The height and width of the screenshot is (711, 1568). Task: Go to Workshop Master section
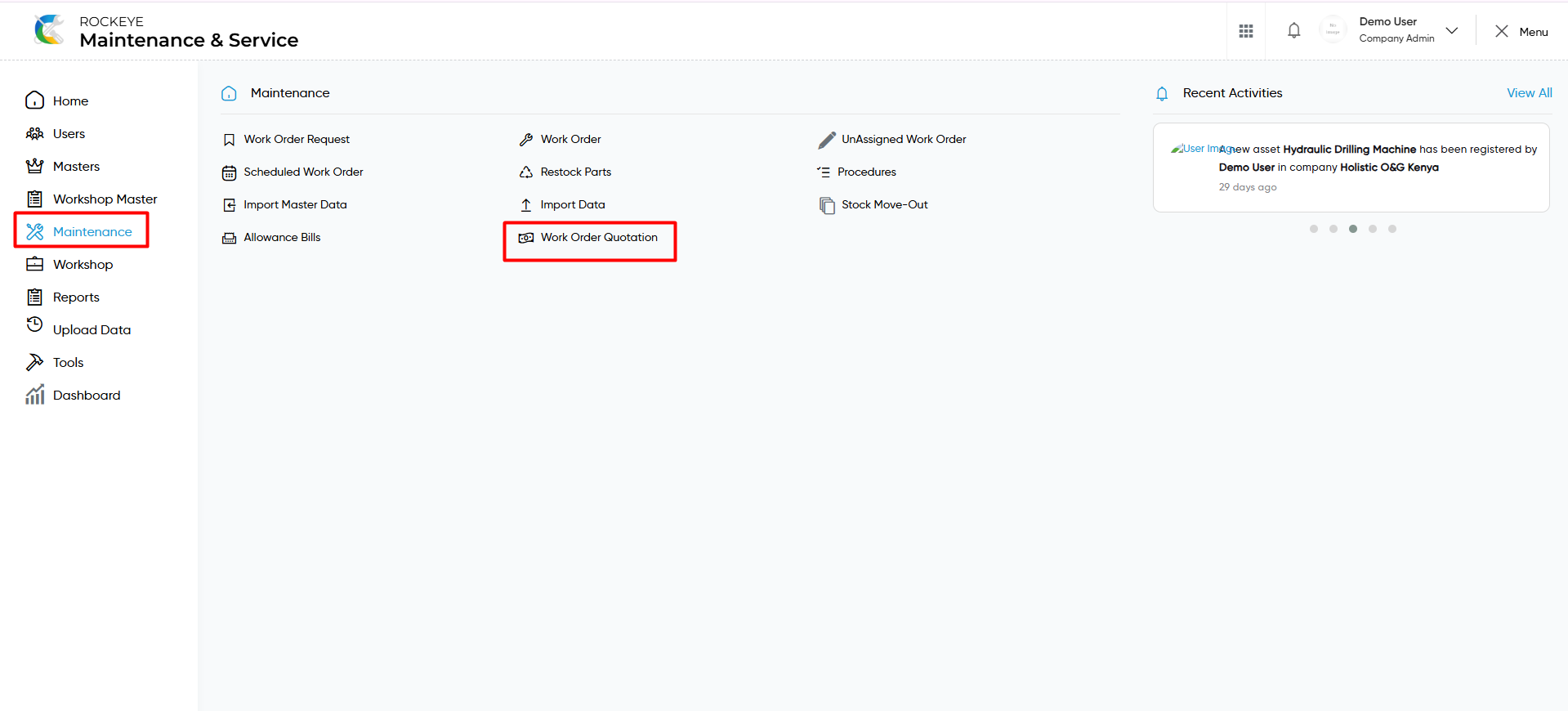(x=105, y=199)
